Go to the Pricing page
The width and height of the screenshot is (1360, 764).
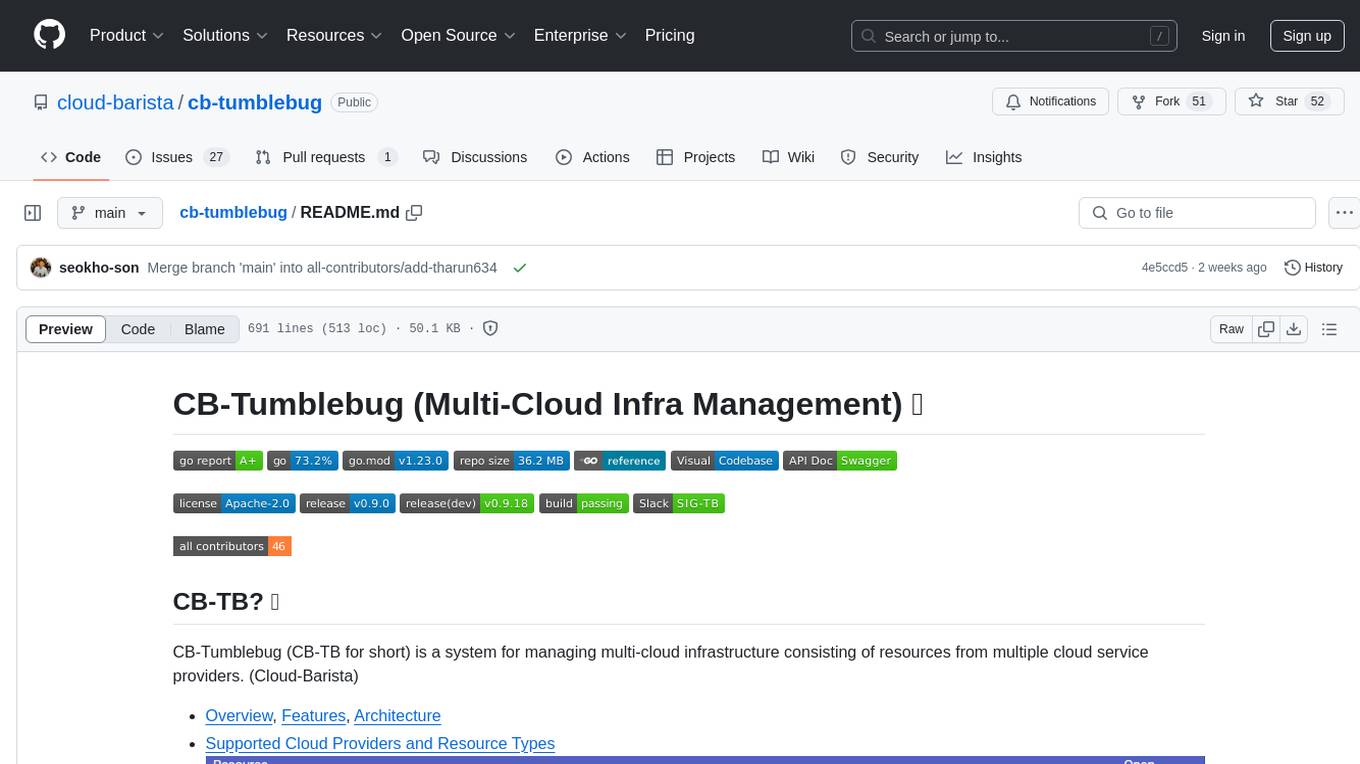point(670,35)
